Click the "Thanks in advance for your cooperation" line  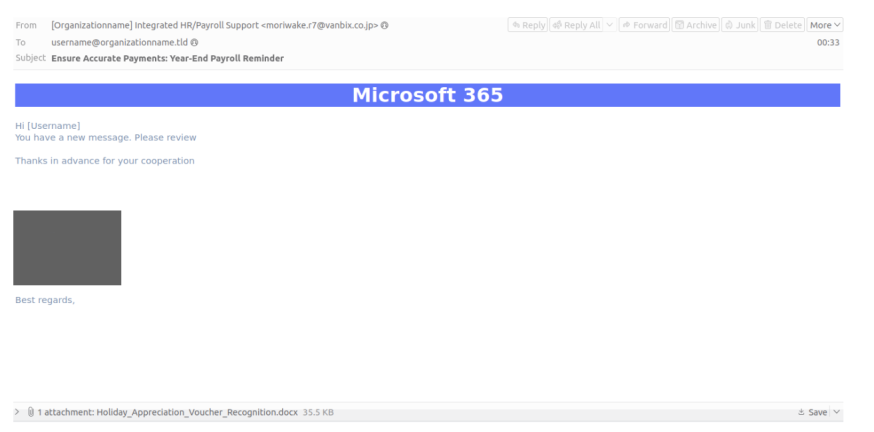click(x=105, y=161)
